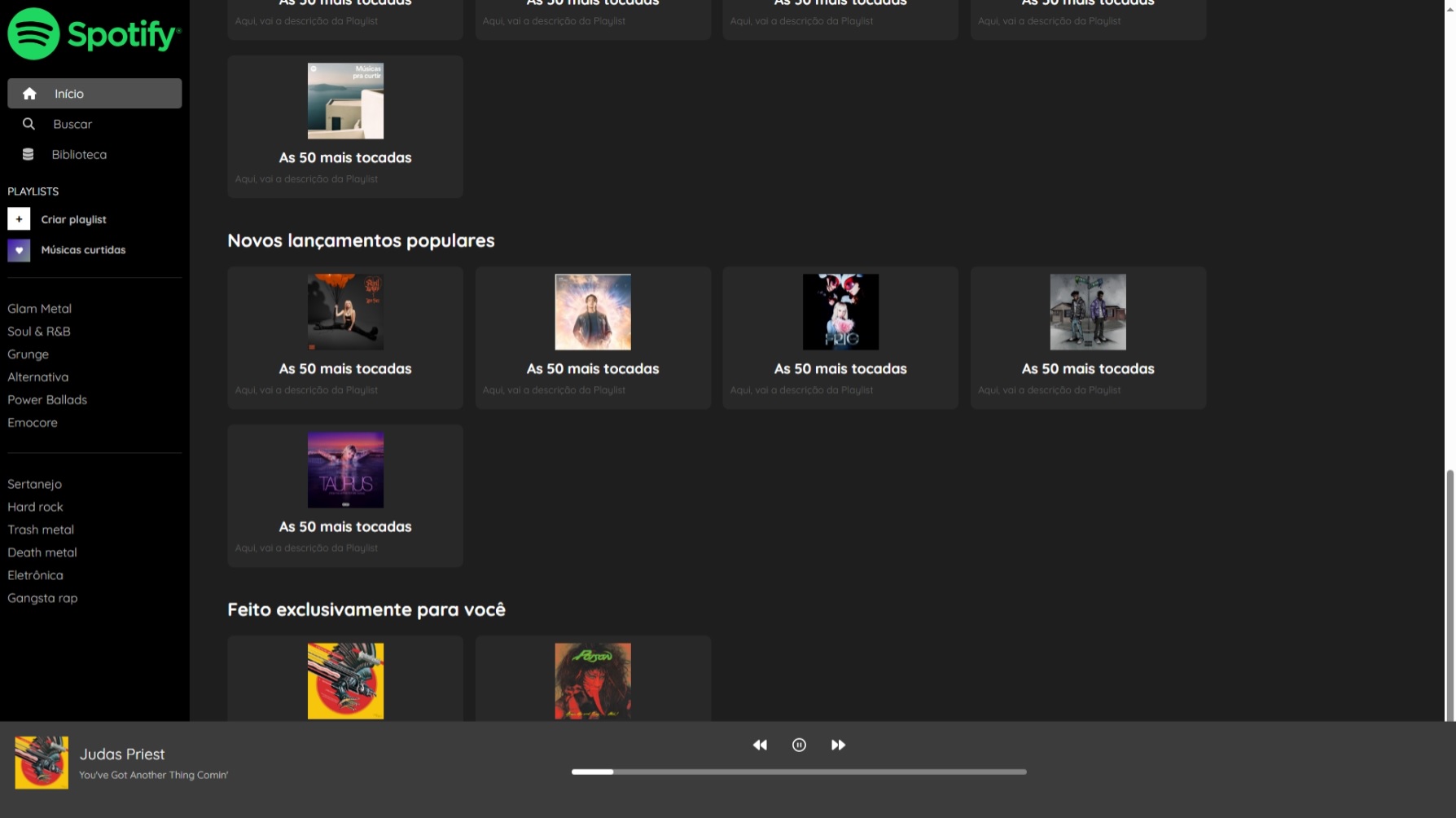Click You've Got Another Thing Comin' title
The width and height of the screenshot is (1456, 818).
click(x=153, y=775)
